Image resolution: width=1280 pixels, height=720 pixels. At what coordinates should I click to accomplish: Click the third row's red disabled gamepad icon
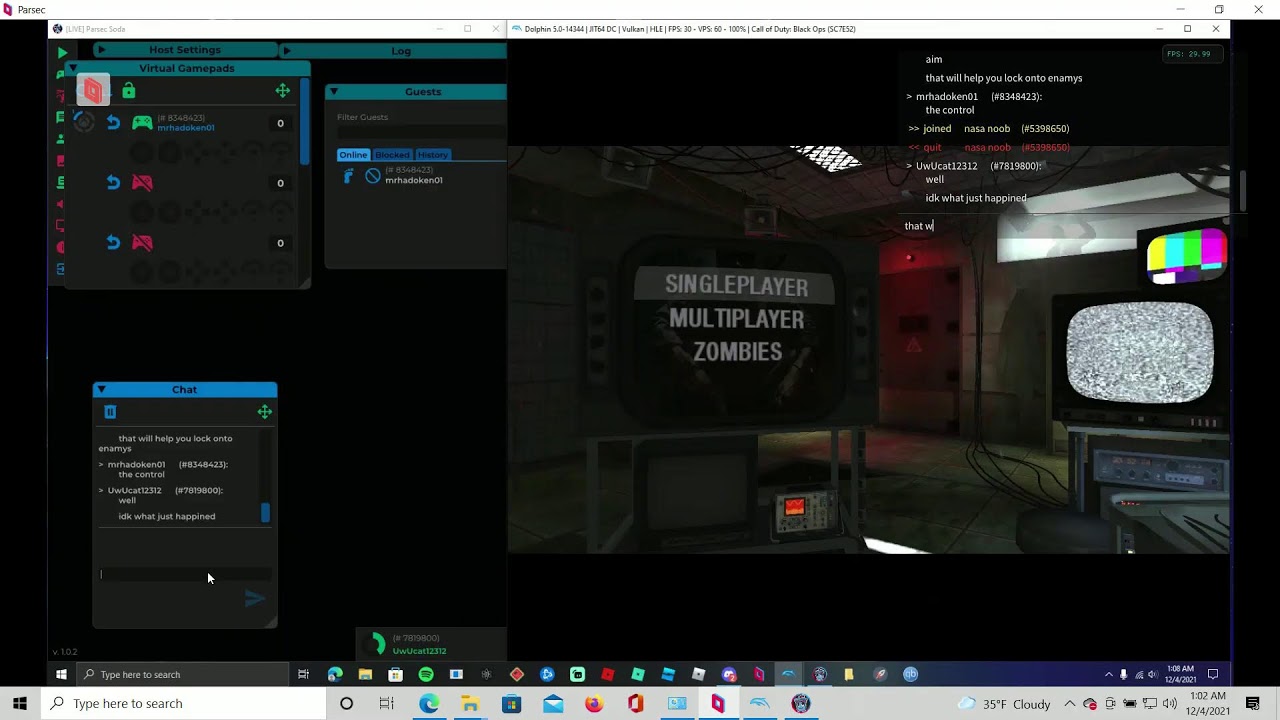pos(142,243)
